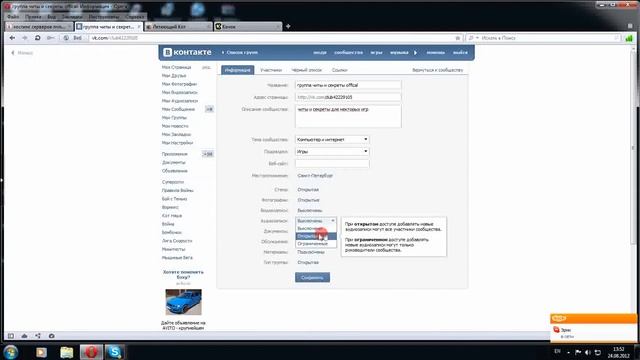Click the Видеозаписи setting value Выключены
This screenshot has height=360, width=640.
310,211
